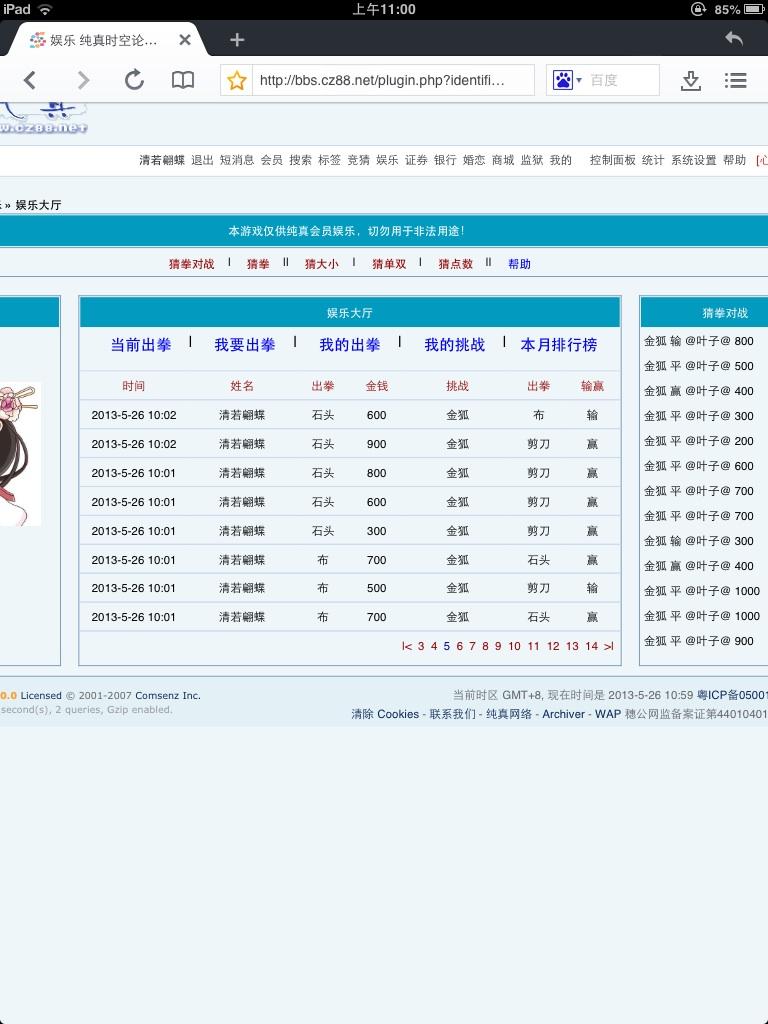Open the 猜大小 game link
Image resolution: width=768 pixels, height=1024 pixels.
pyautogui.click(x=321, y=264)
